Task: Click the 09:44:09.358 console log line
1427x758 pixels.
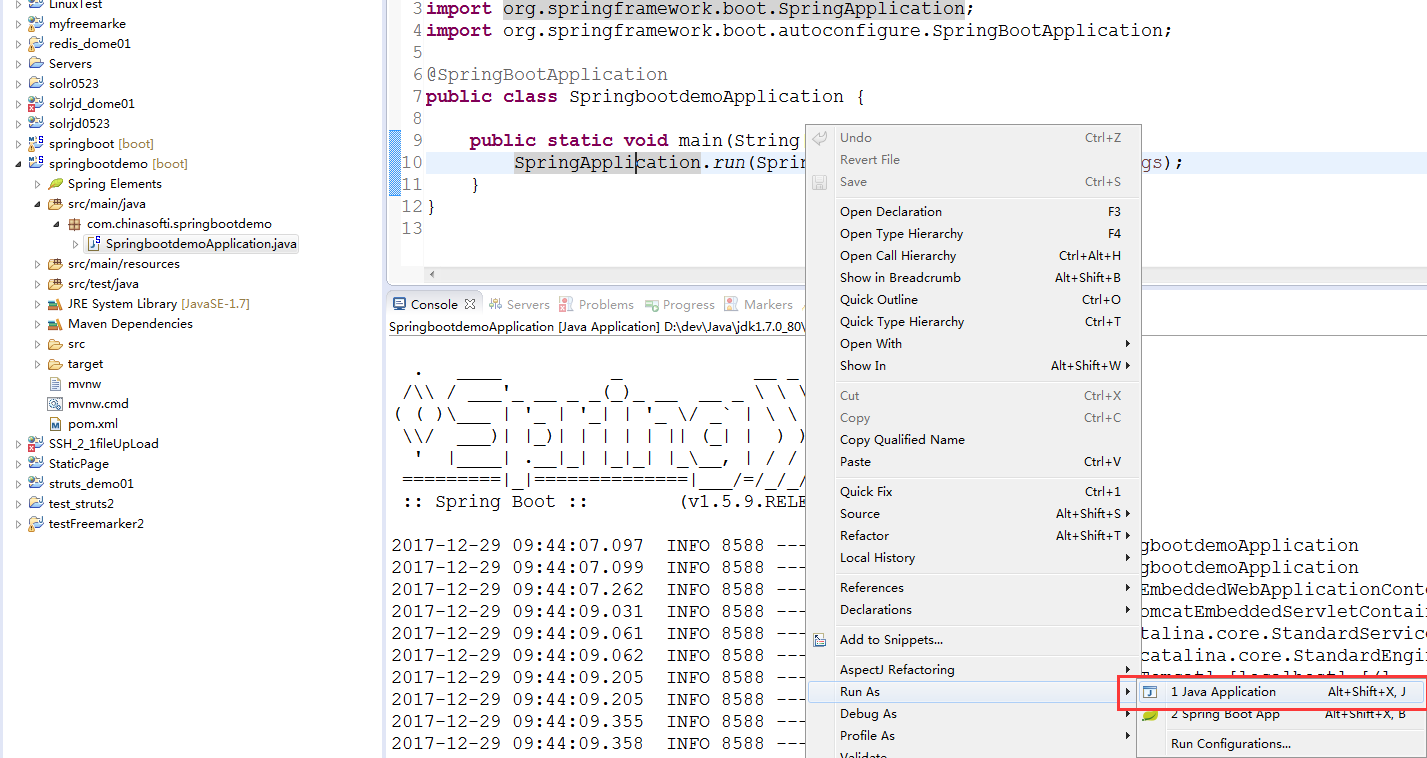Action: coord(598,744)
